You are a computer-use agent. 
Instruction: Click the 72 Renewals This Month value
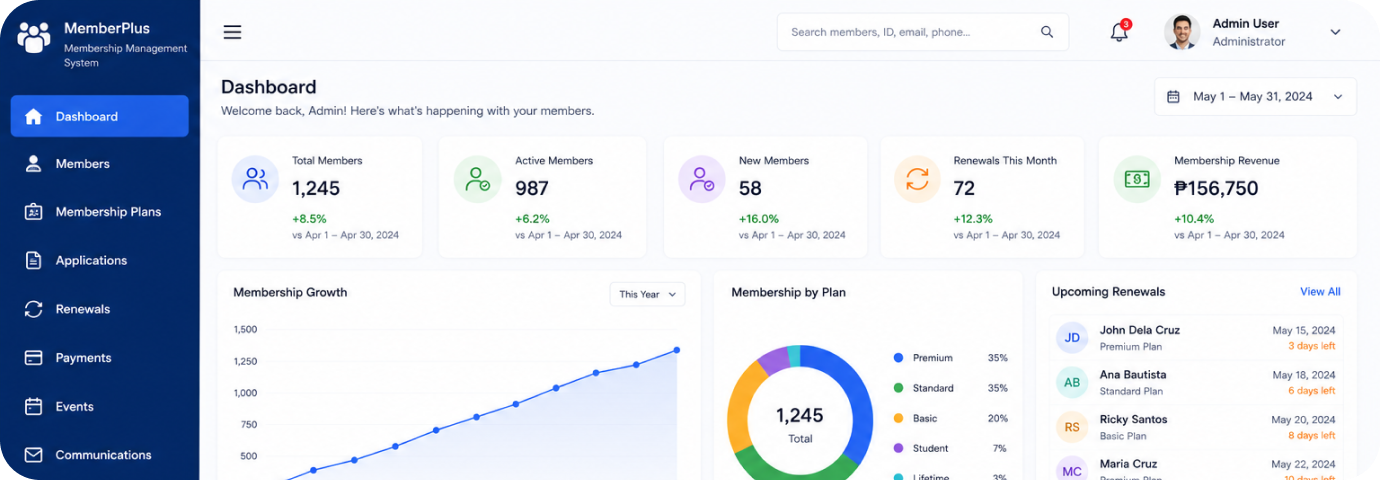click(964, 188)
